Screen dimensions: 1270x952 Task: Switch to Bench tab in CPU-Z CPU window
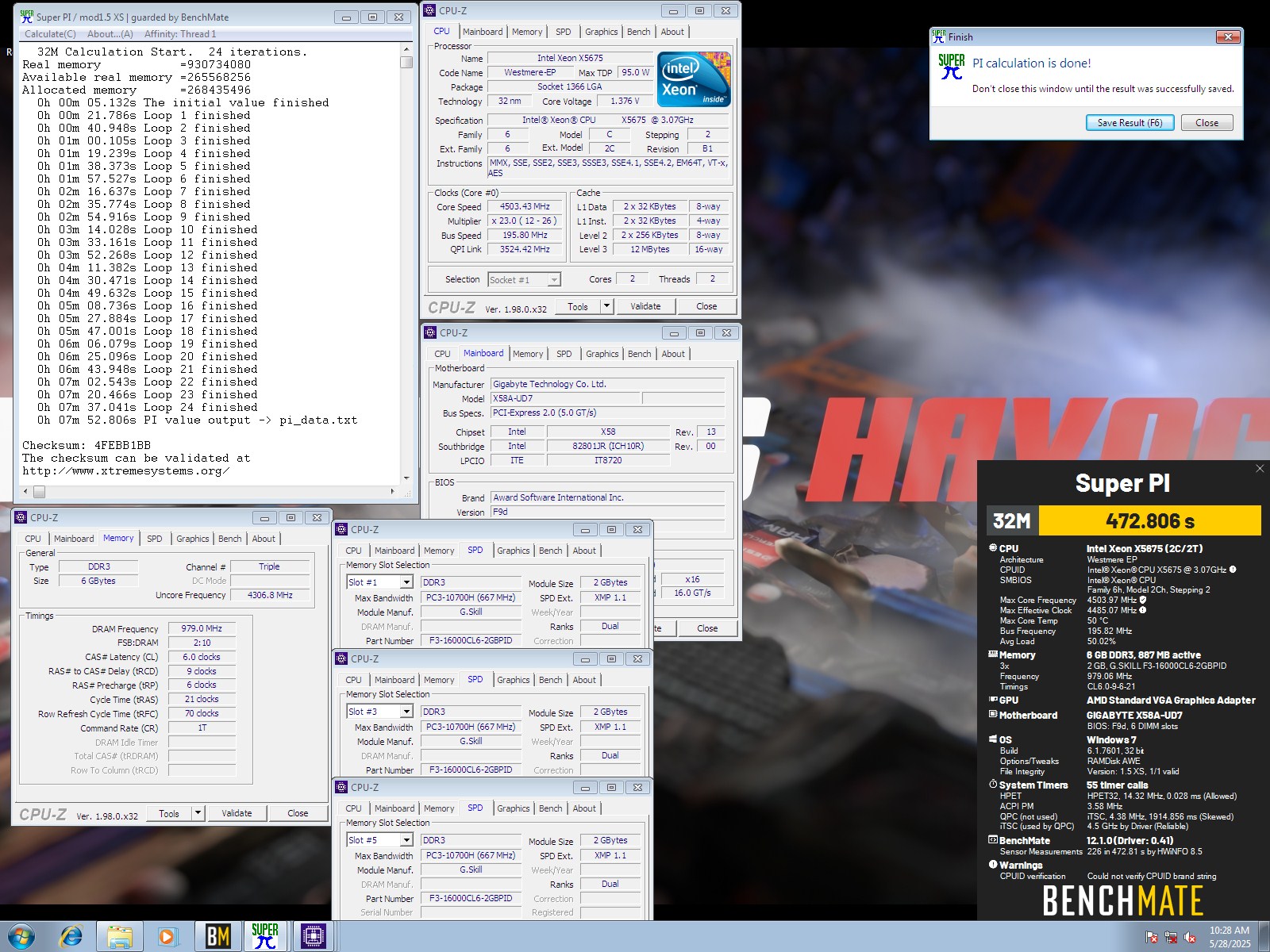(639, 32)
